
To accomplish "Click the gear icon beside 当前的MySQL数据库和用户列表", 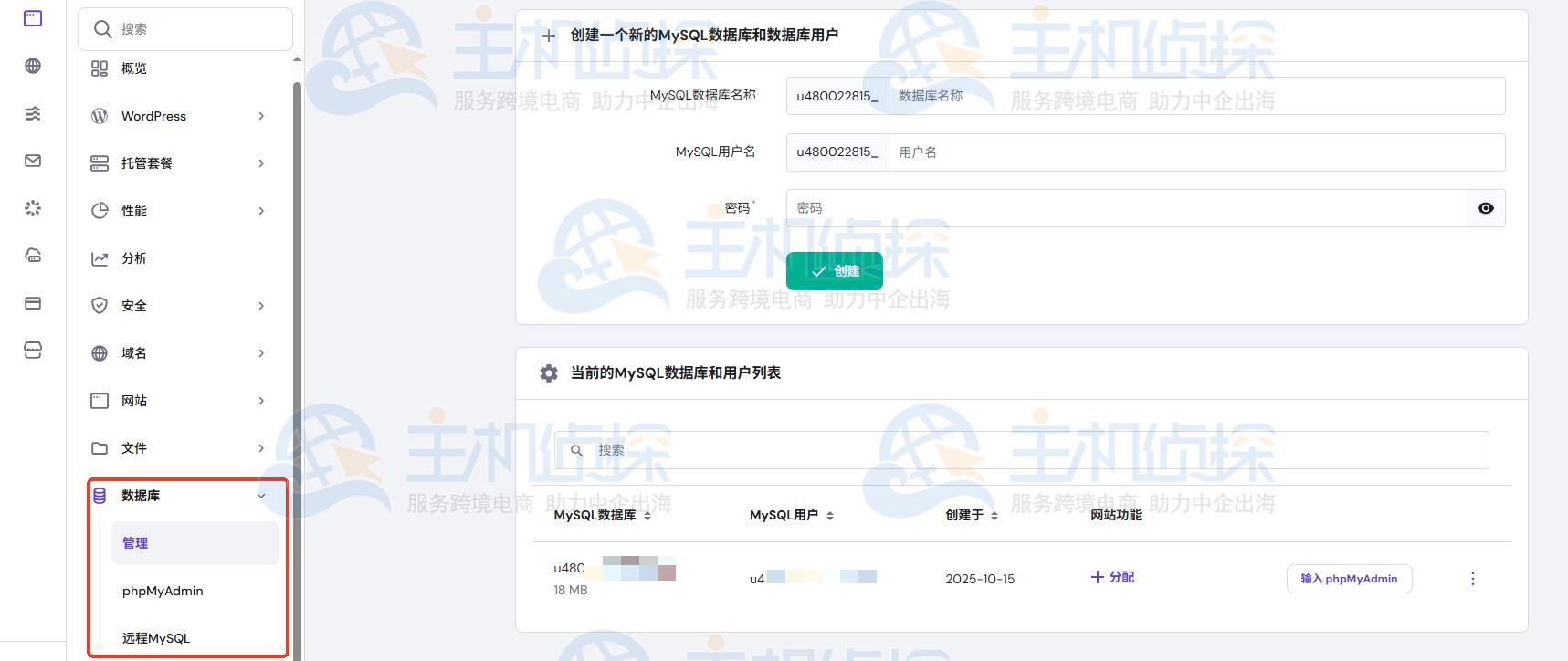I will point(549,373).
